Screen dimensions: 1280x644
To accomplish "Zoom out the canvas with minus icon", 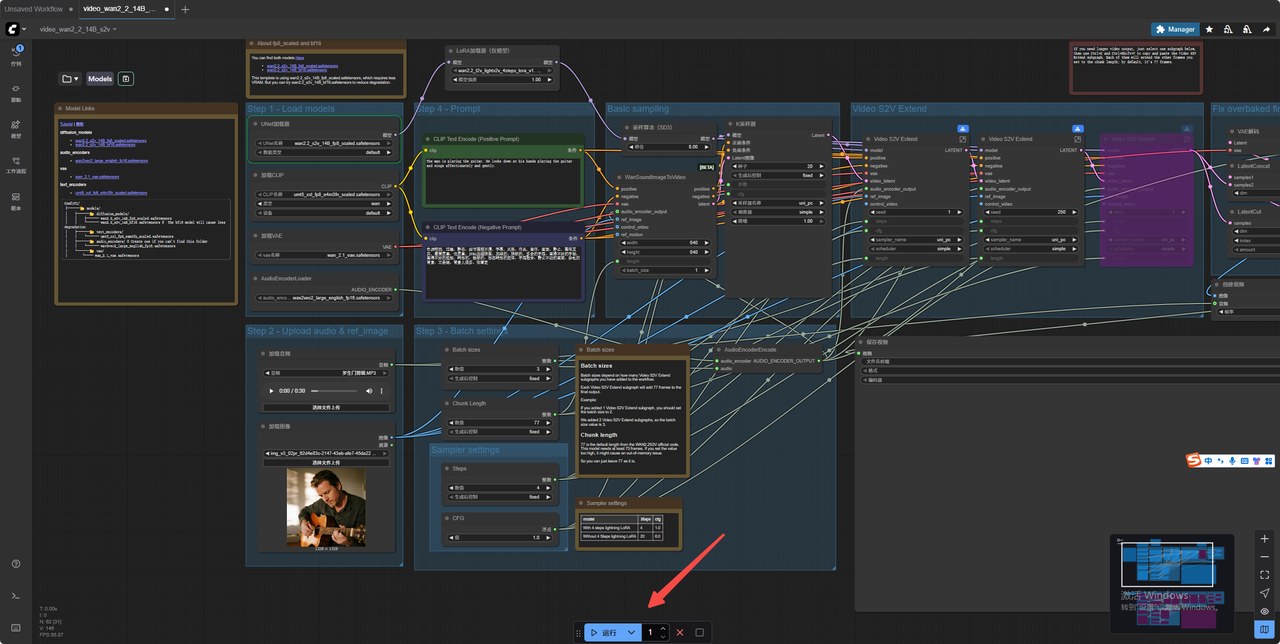I will tap(1265, 556).
